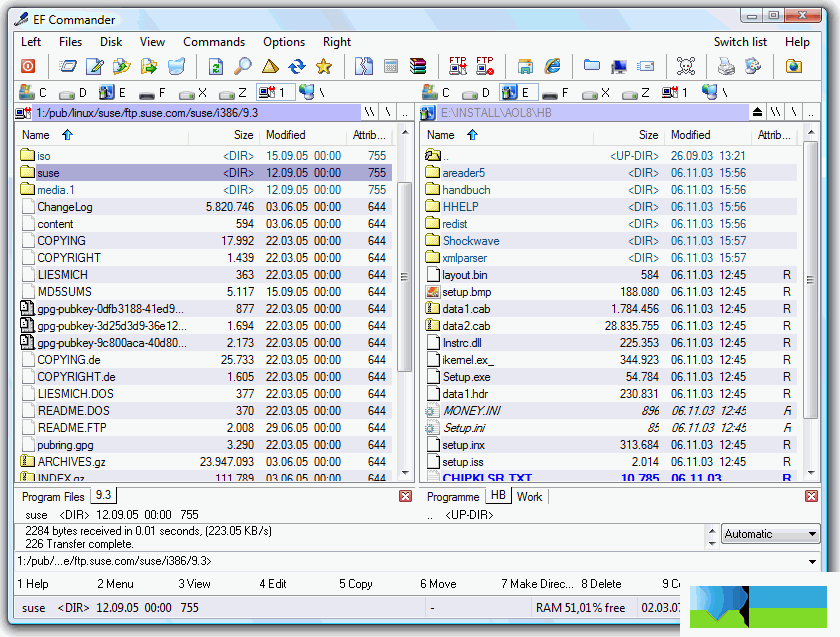840x637 pixels.
Task: Select the ChangeLog file in left panel
Action: [x=204, y=207]
